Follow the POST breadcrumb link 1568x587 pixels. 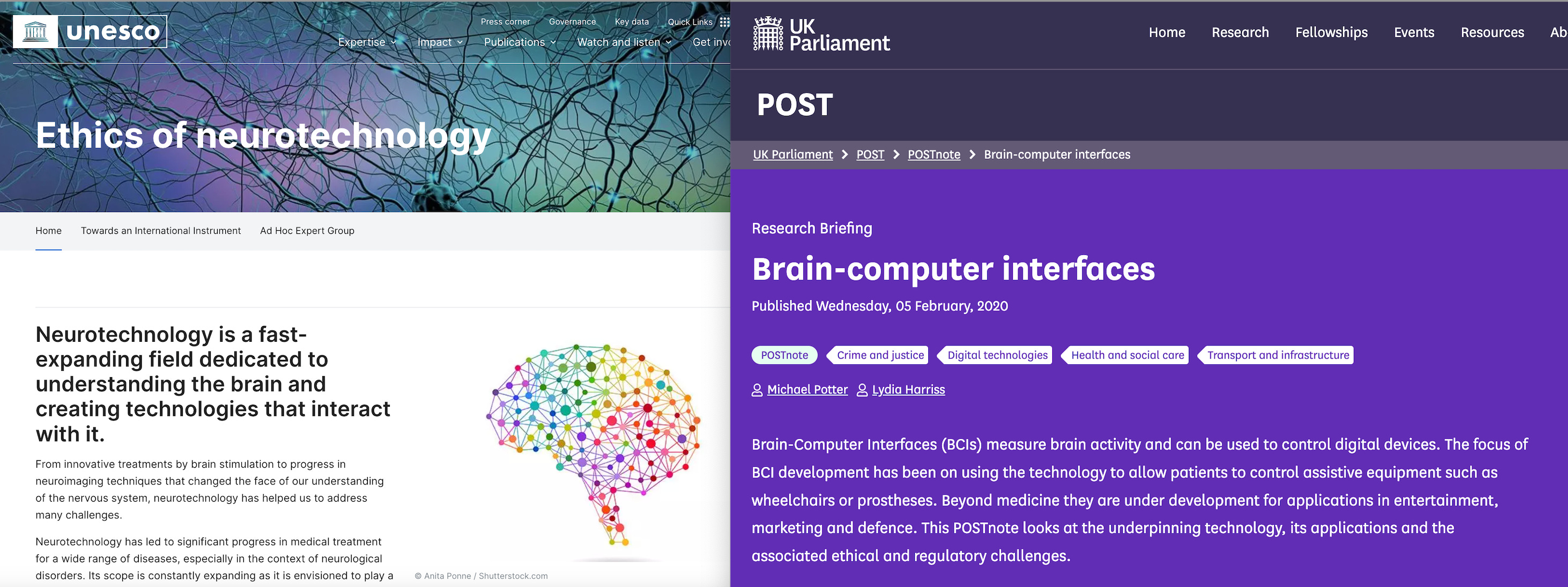870,155
